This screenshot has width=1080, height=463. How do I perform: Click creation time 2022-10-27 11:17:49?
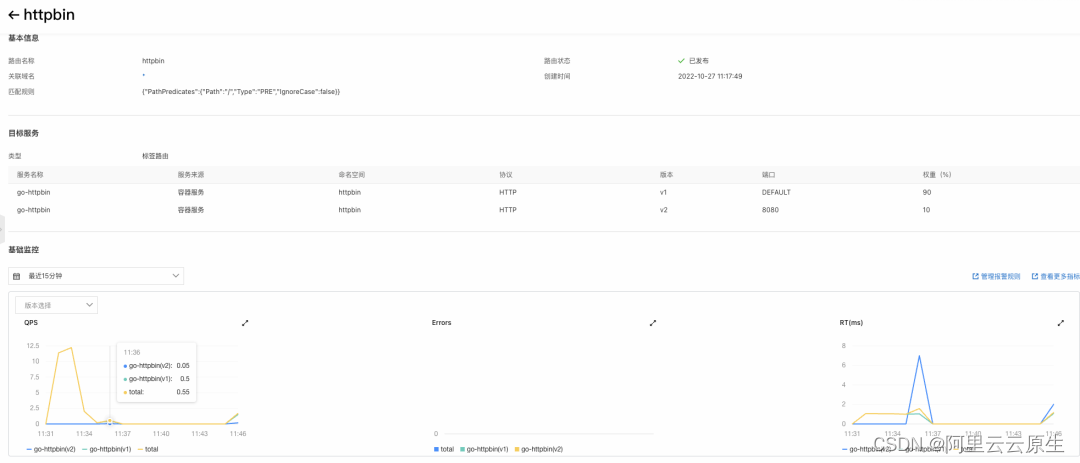click(710, 76)
